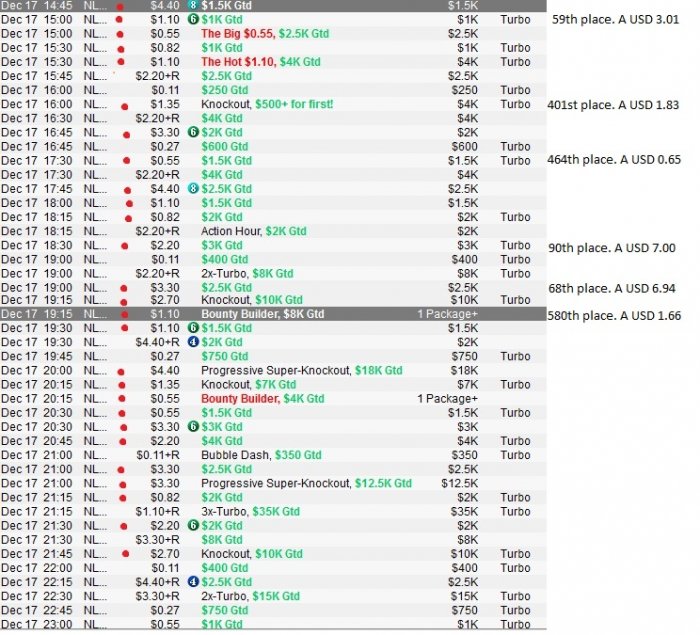This screenshot has width=700, height=635.
Task: Click the 4-max icon on the 22:15 $2.5K Gtd row
Action: coord(193,582)
